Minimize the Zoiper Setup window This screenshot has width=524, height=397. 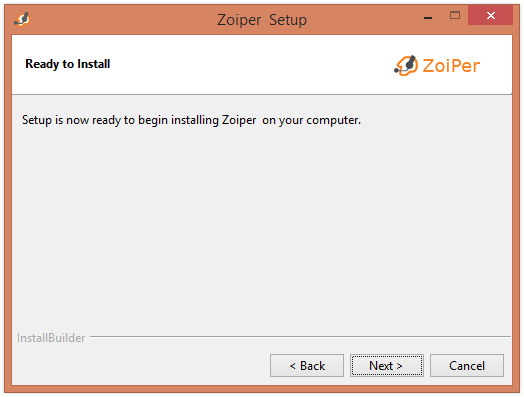[x=428, y=16]
